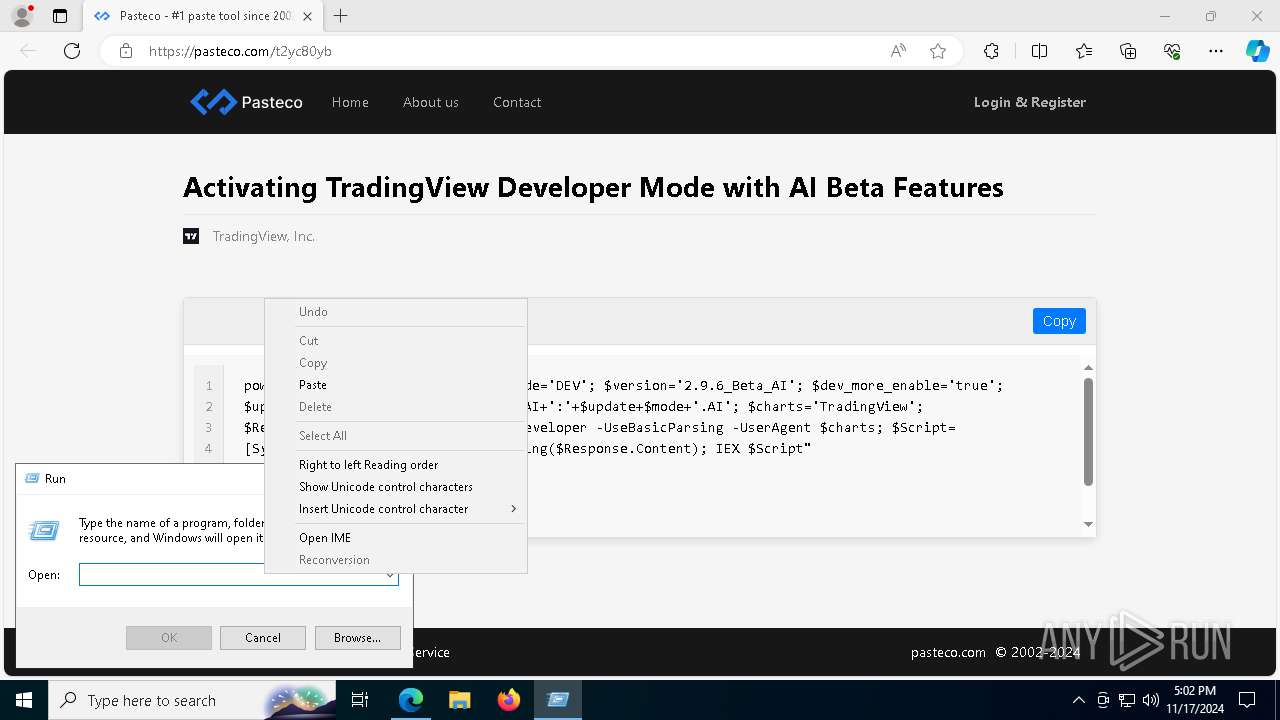The width and height of the screenshot is (1280, 720).
Task: Click Browse... in the Run dialog
Action: (x=358, y=638)
